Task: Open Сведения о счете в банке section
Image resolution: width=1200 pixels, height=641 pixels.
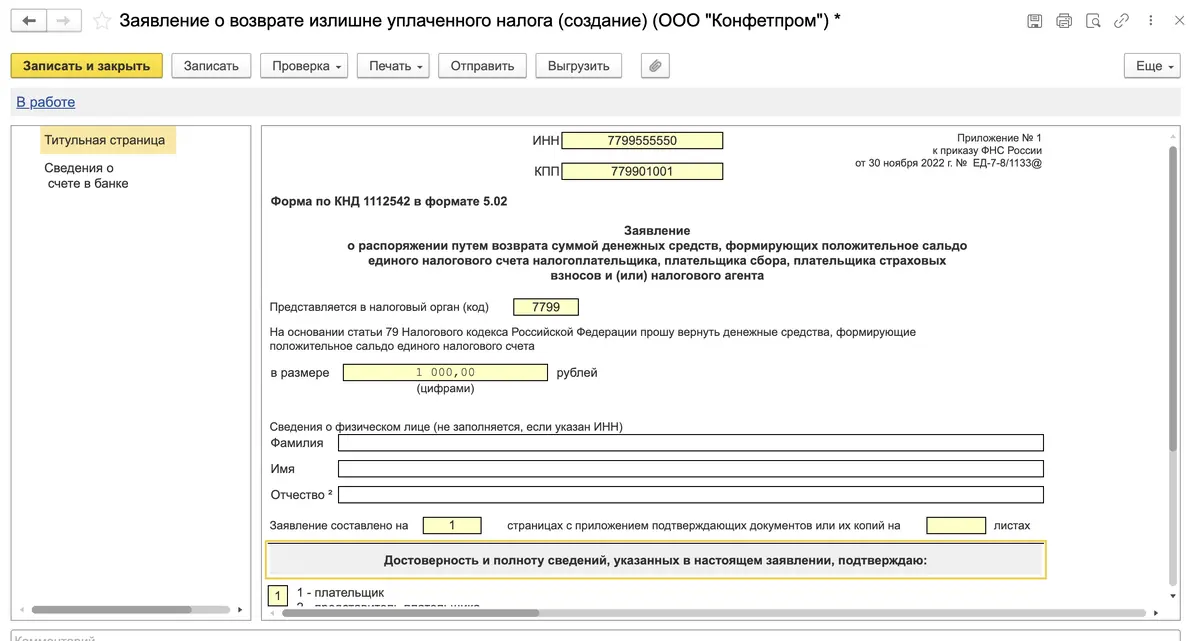Action: (86, 176)
